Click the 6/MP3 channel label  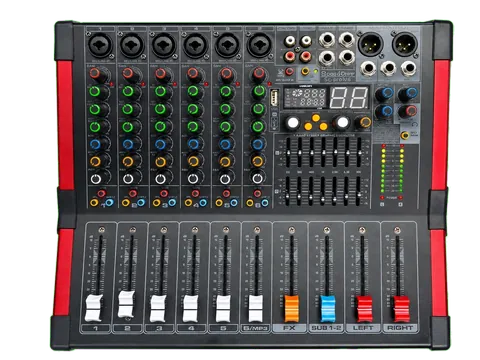coord(255,328)
